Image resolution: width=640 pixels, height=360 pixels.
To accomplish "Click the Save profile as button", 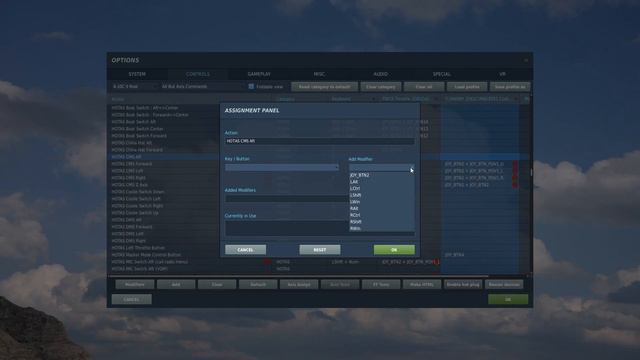I will (x=510, y=87).
